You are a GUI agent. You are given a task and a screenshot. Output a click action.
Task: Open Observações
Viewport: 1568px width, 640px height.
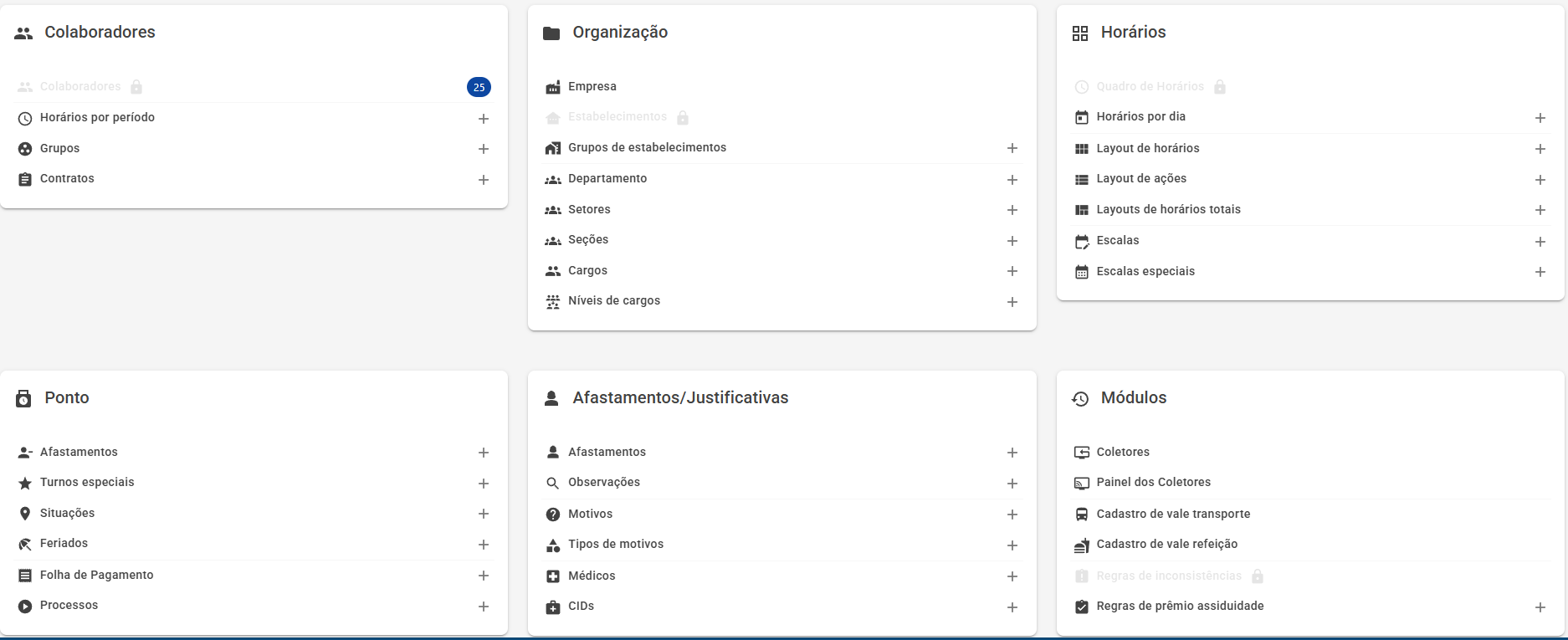tap(604, 482)
